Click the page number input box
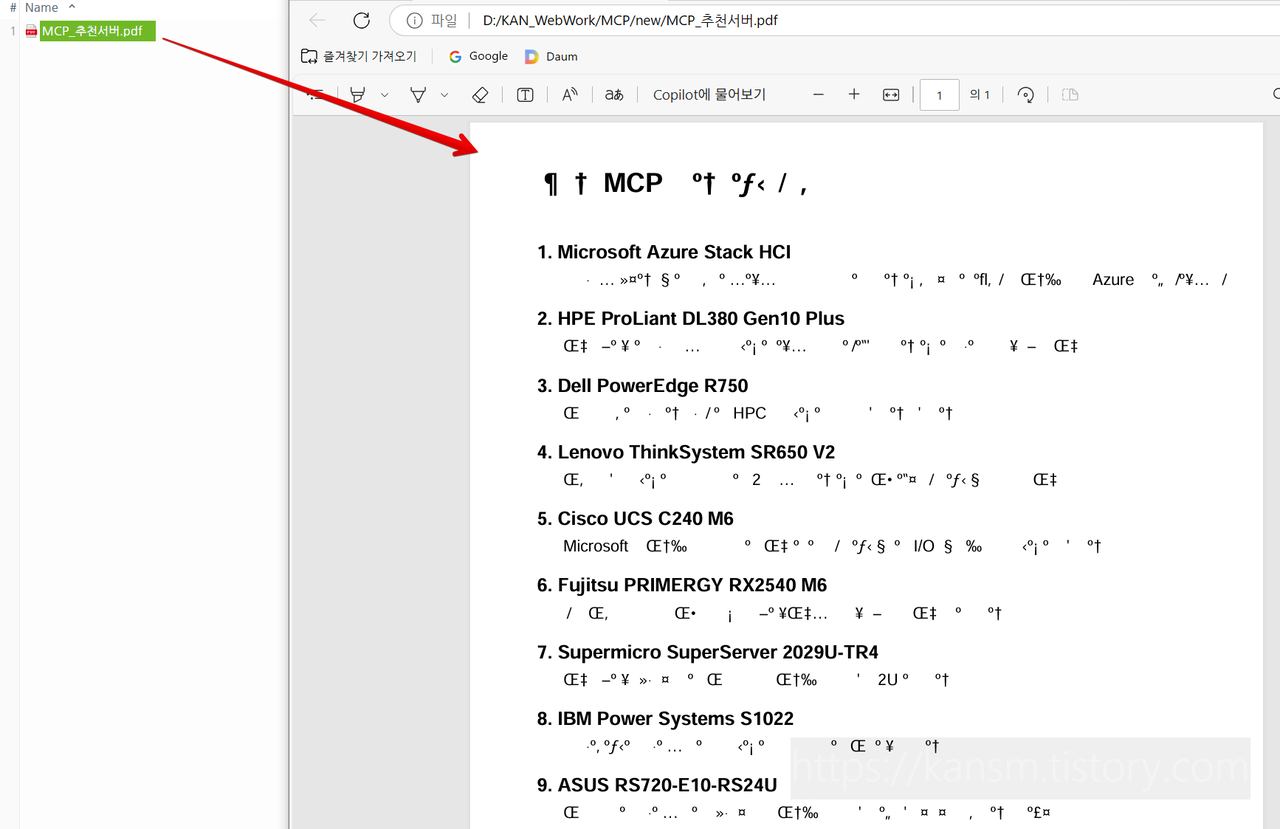This screenshot has height=829, width=1280. click(939, 94)
